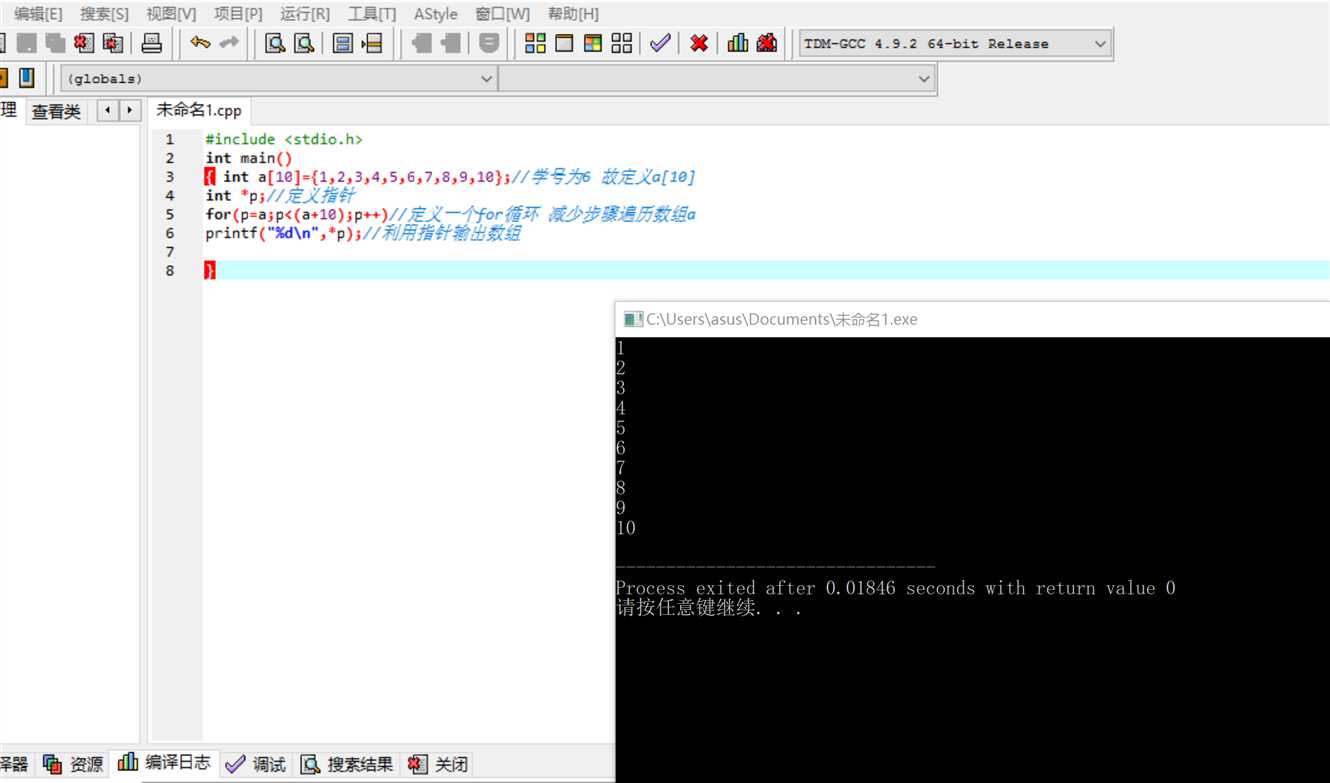This screenshot has height=783, width=1330.
Task: Switch to the 搜索结果 bottom tab
Action: click(348, 764)
